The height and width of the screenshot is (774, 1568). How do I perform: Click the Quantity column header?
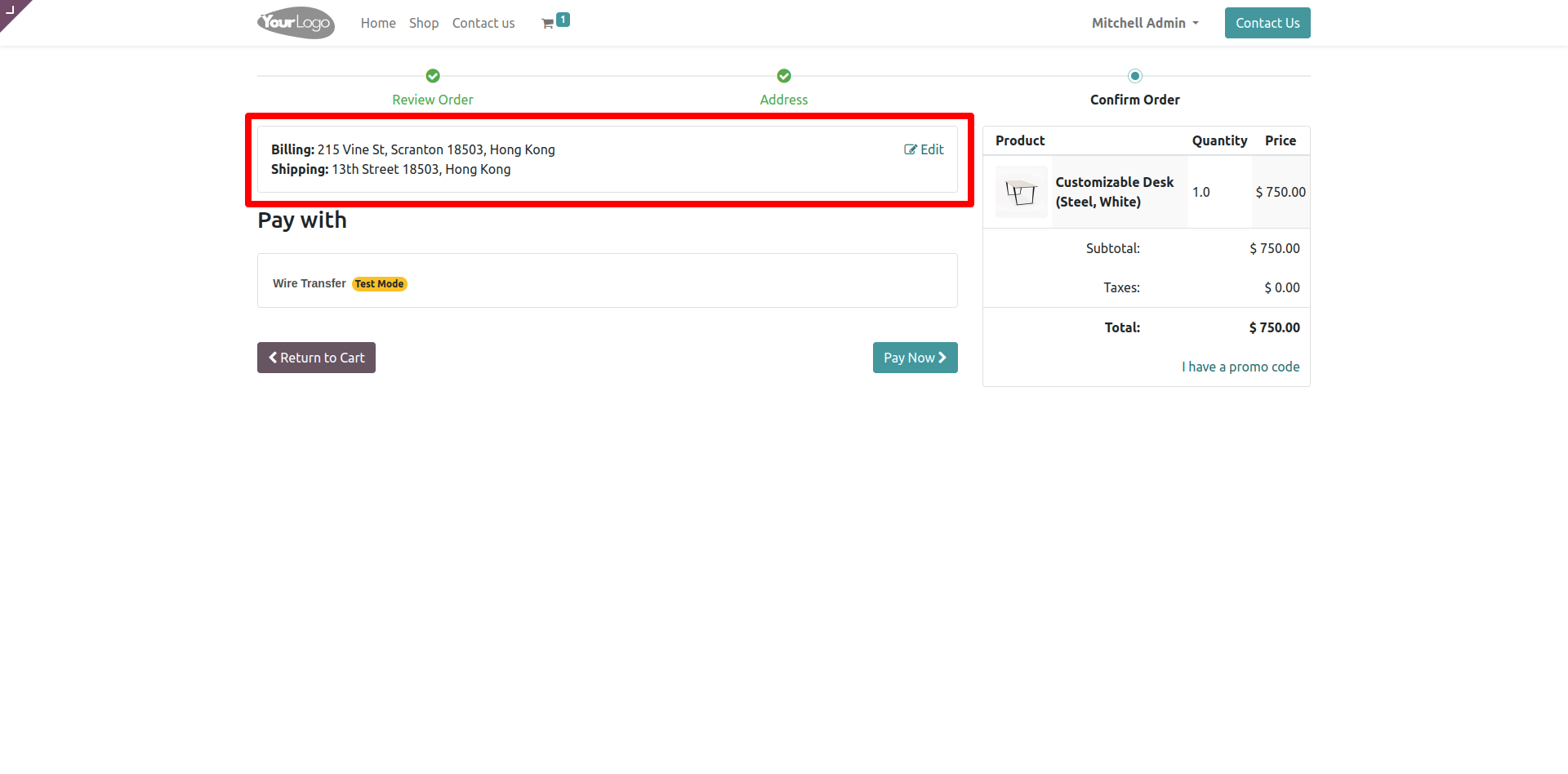(1219, 140)
